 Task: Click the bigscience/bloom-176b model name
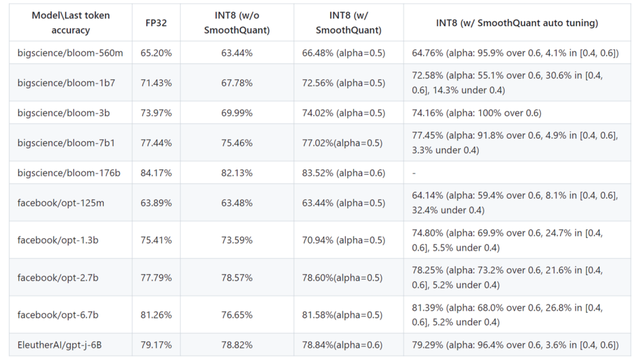[69, 173]
